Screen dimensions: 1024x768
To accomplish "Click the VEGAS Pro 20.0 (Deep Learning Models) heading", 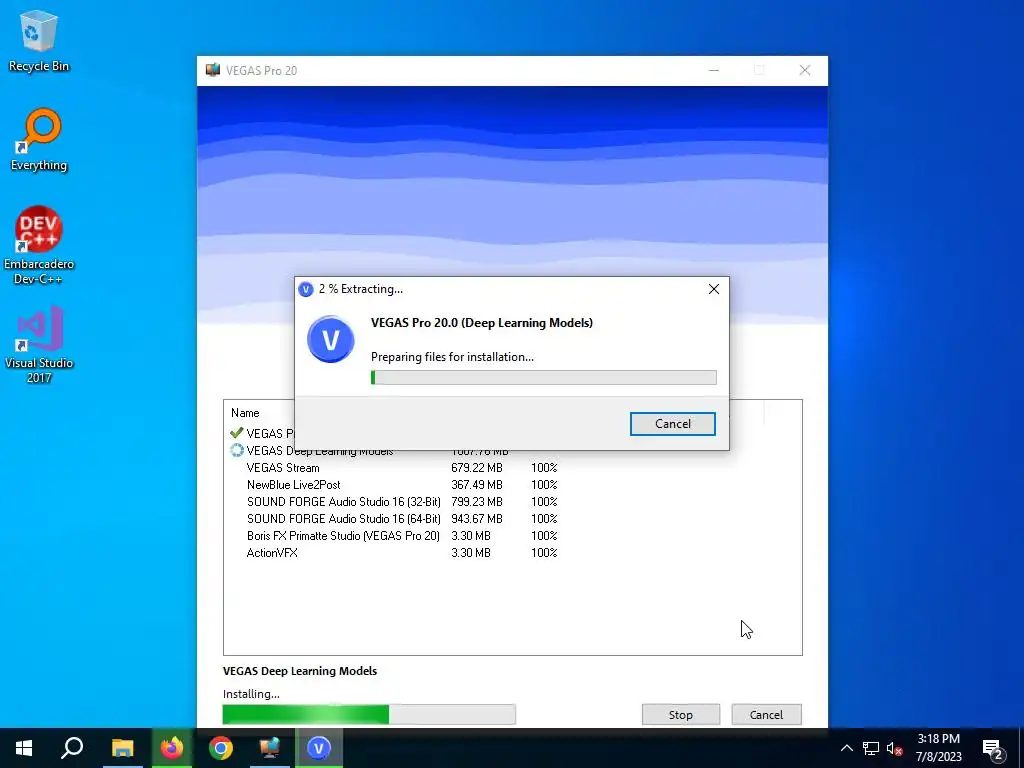I will [482, 323].
